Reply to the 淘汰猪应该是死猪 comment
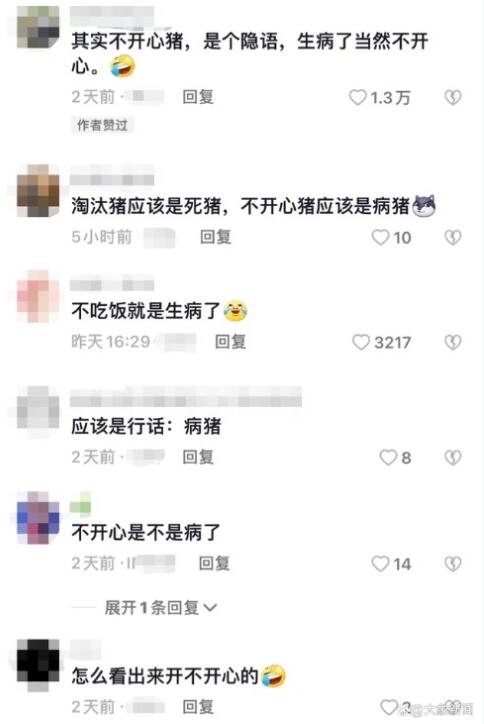Viewport: 484px width, 724px height. (215, 237)
